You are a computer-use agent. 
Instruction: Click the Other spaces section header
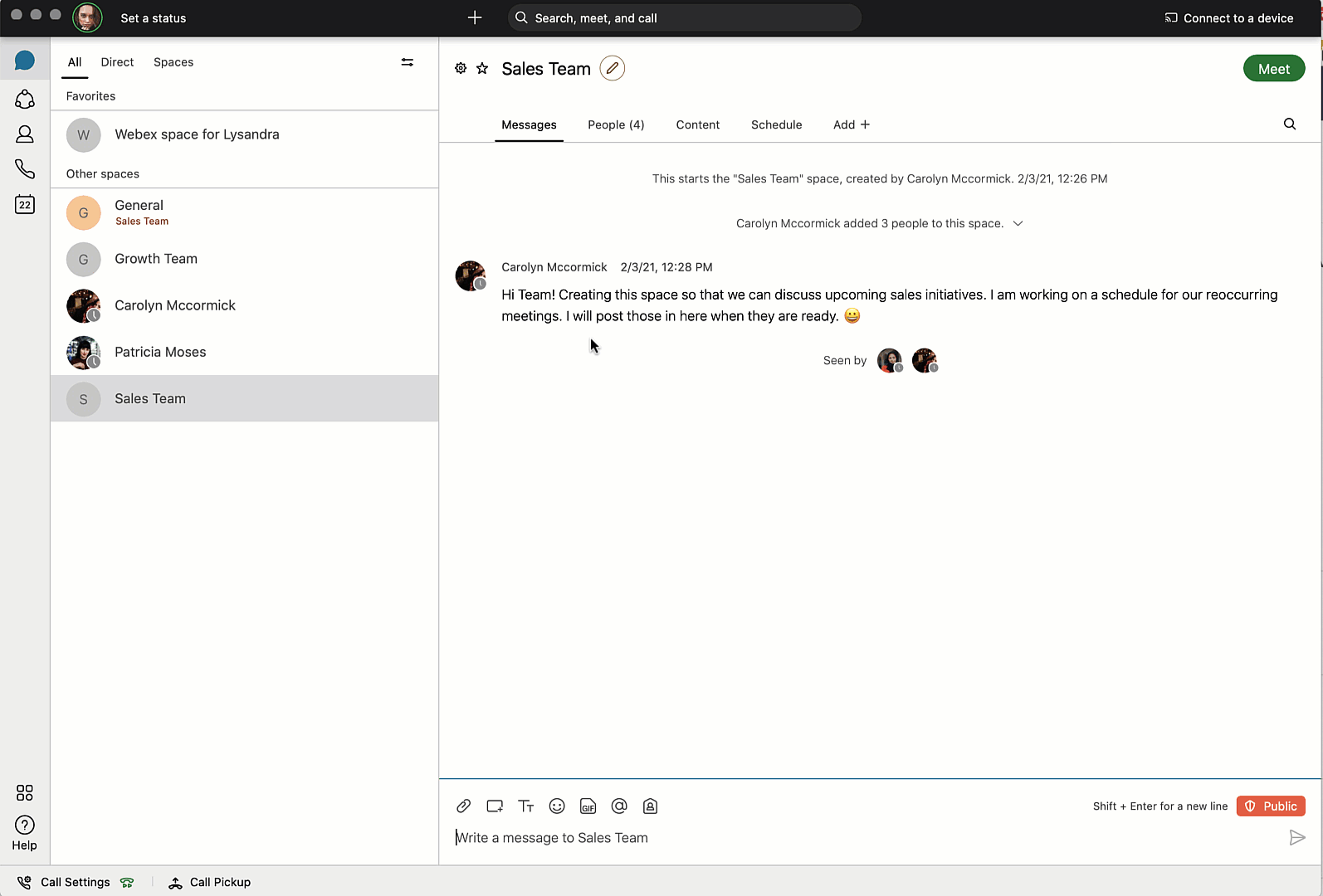103,174
